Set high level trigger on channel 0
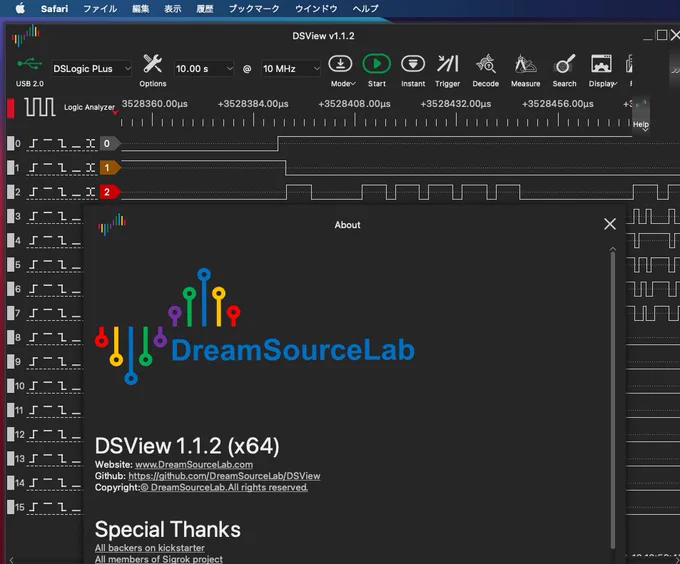Image resolution: width=680 pixels, height=564 pixels. point(48,142)
